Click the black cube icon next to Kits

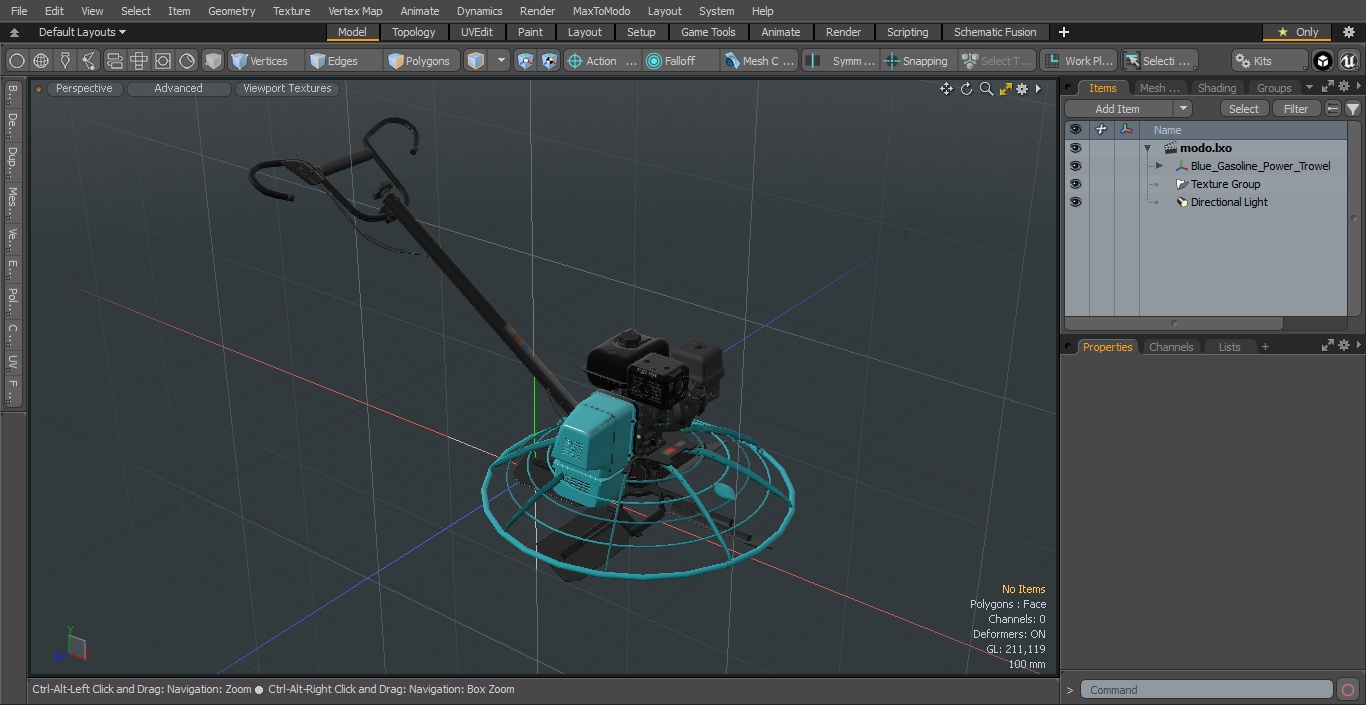1323,61
